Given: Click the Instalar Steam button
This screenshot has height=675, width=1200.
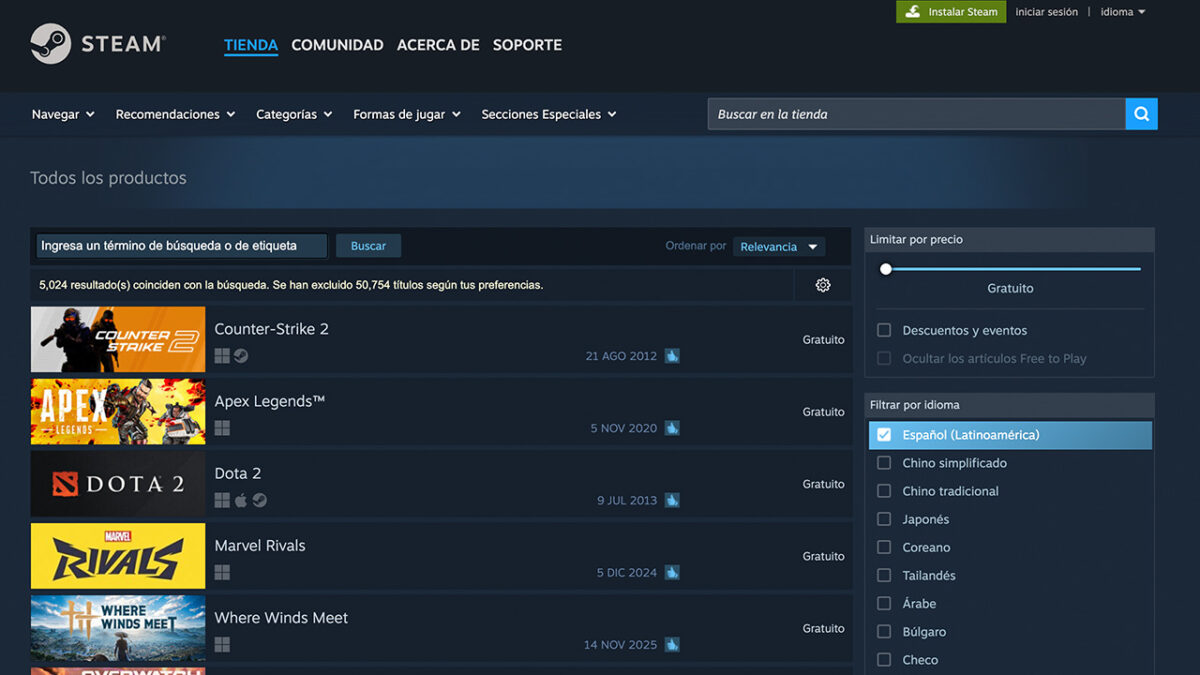Looking at the screenshot, I should (951, 12).
